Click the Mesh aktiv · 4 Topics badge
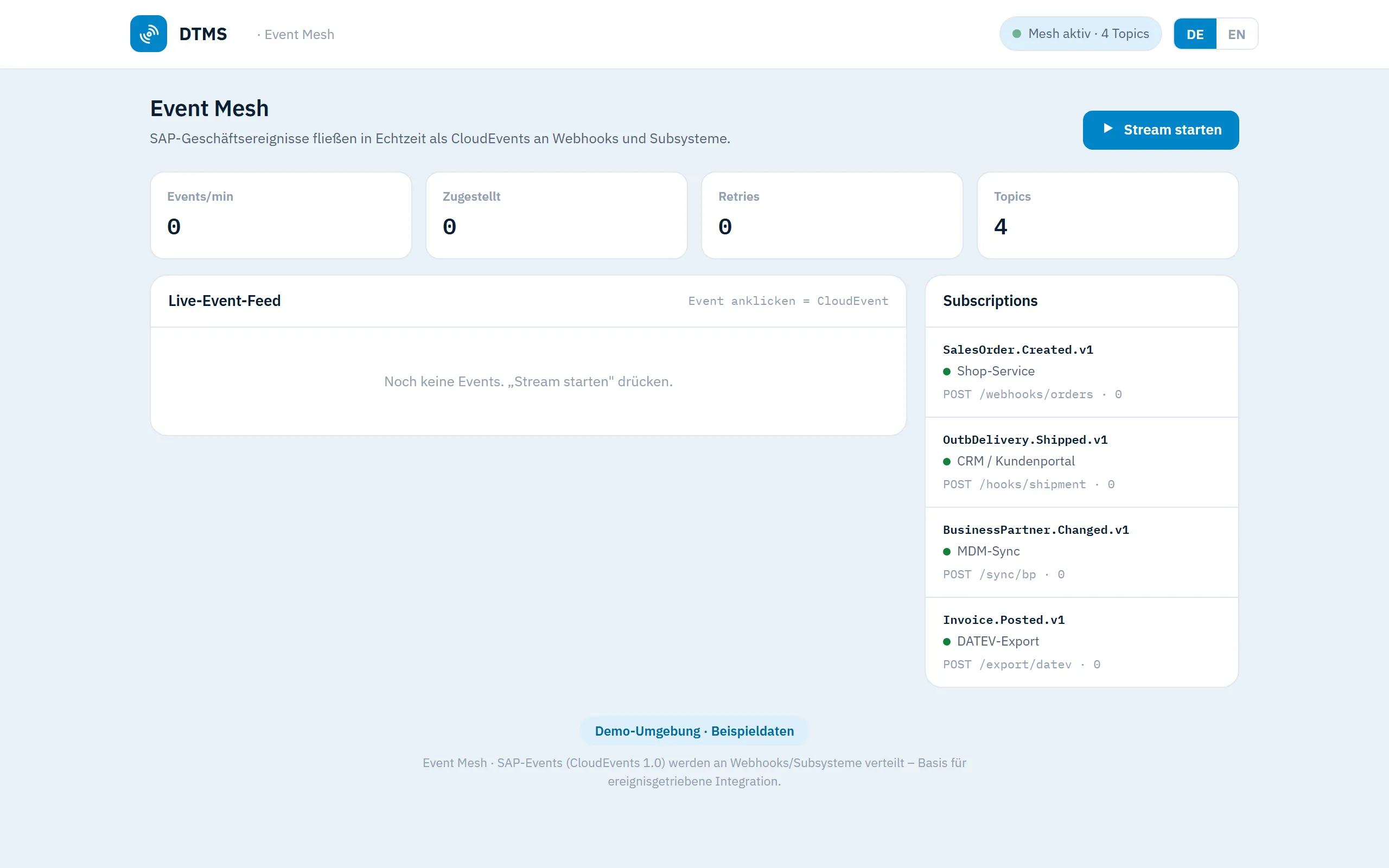1389x868 pixels. pyautogui.click(x=1080, y=34)
